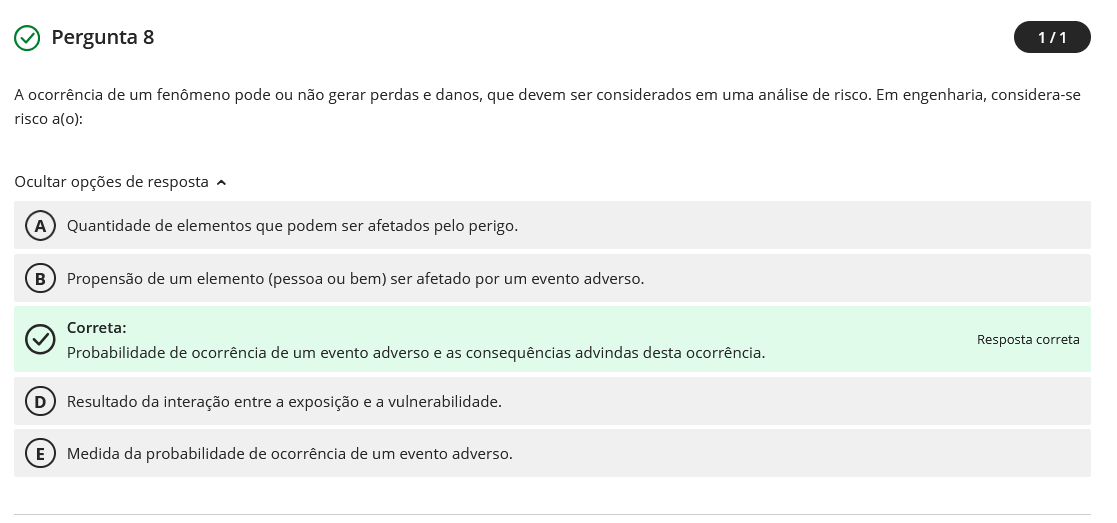The height and width of the screenshot is (523, 1117).
Task: Click the check-circle icon in the correct answer row
Action: coord(40,340)
